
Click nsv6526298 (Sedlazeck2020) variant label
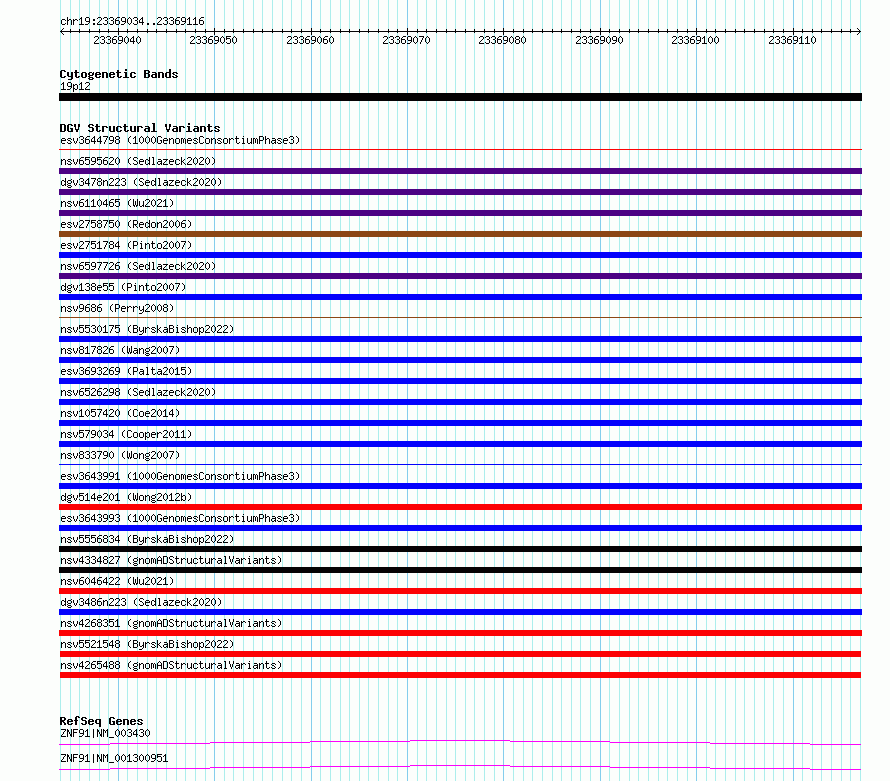[x=138, y=392]
